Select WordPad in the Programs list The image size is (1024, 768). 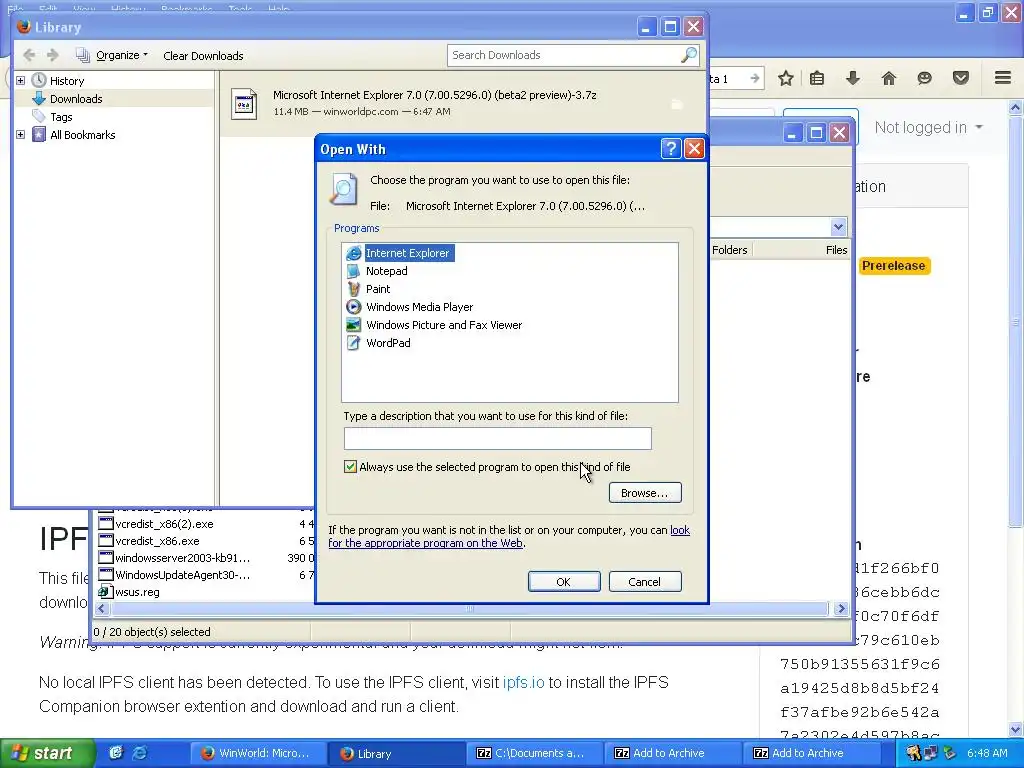coord(388,343)
